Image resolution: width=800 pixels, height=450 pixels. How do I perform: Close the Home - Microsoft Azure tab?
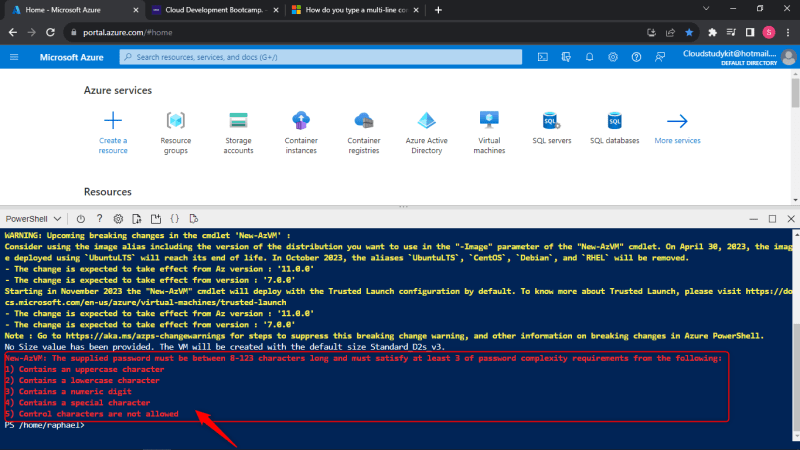(136, 10)
